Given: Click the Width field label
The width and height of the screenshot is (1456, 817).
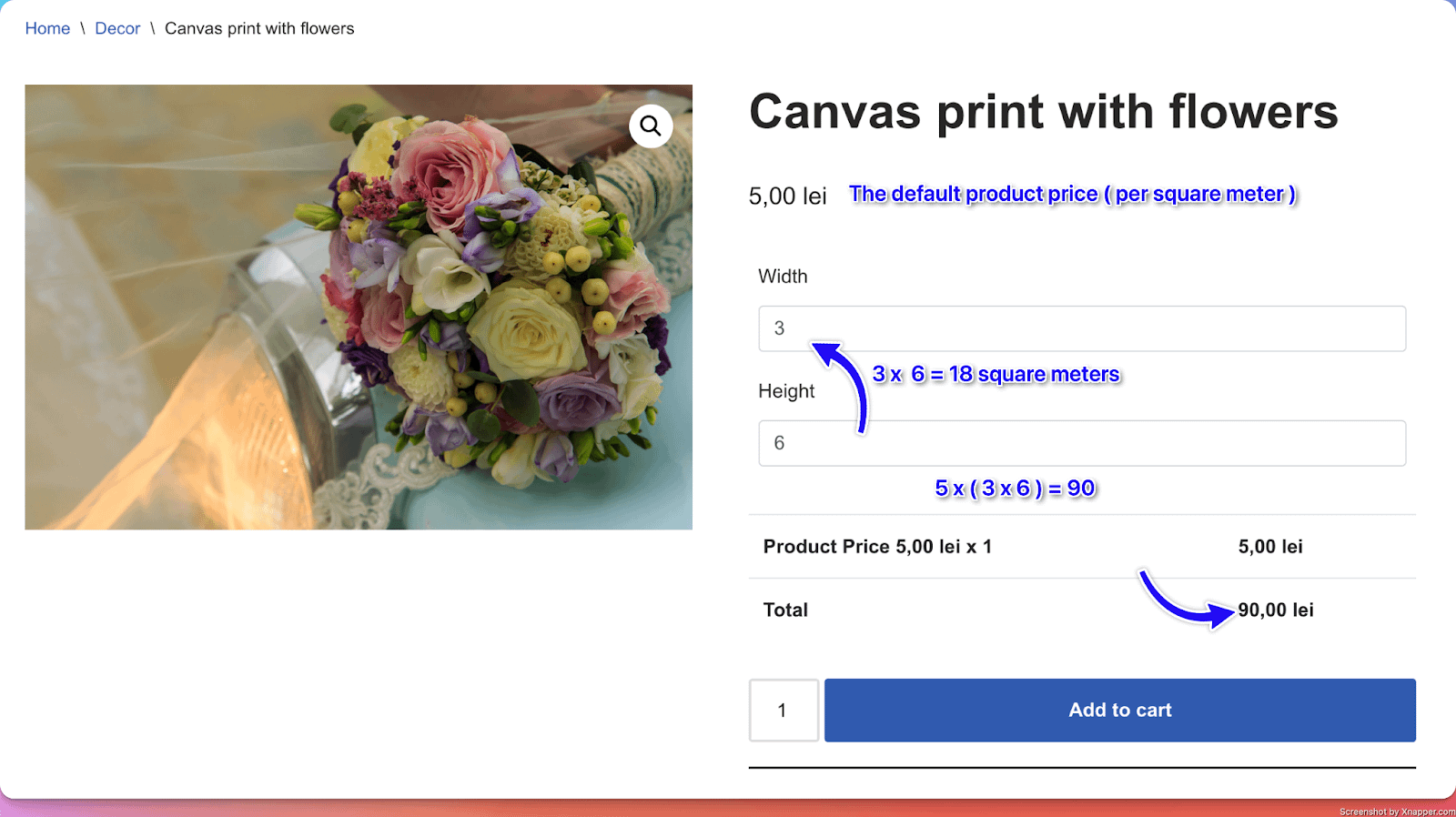Looking at the screenshot, I should (783, 276).
